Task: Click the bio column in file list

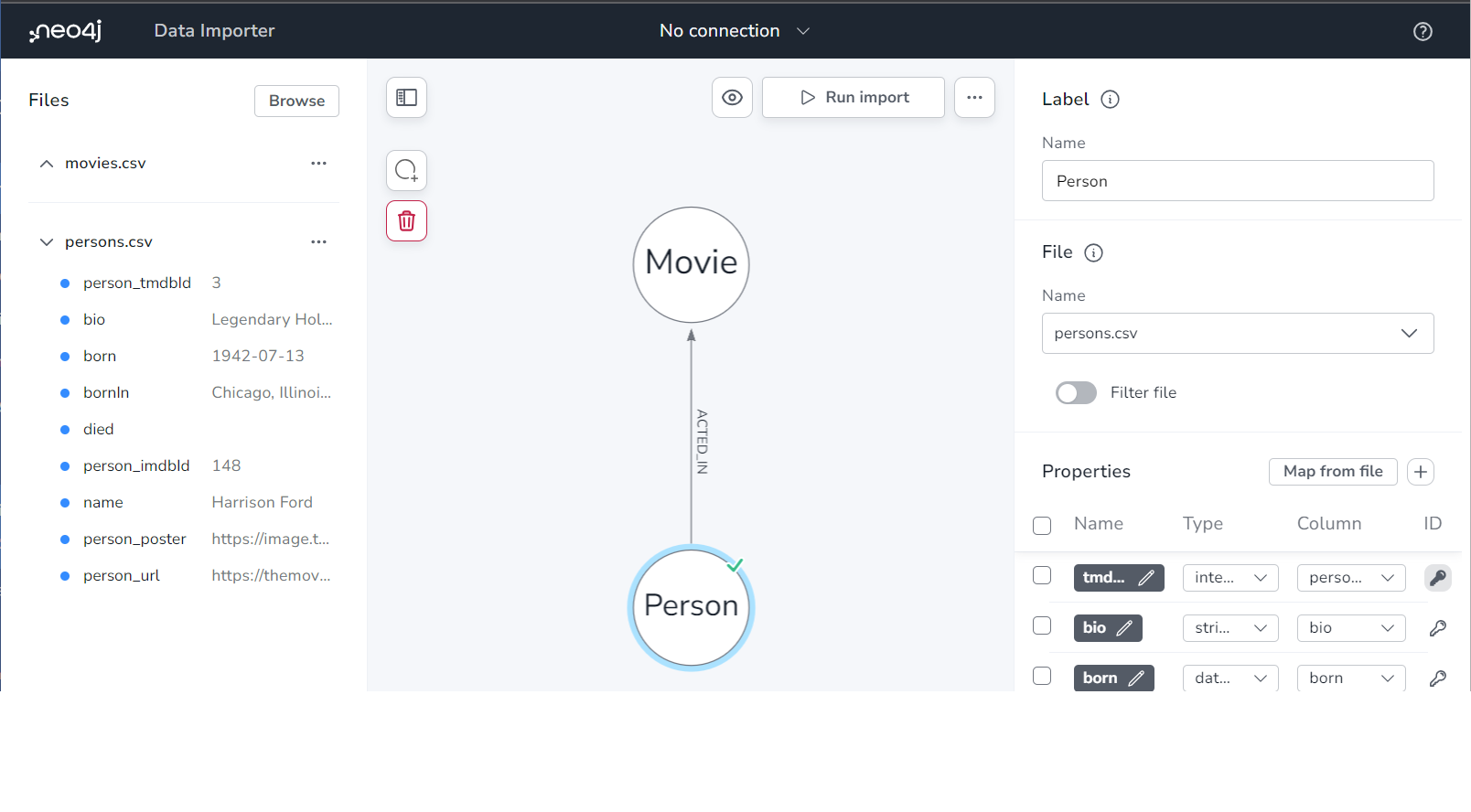Action: click(x=94, y=319)
